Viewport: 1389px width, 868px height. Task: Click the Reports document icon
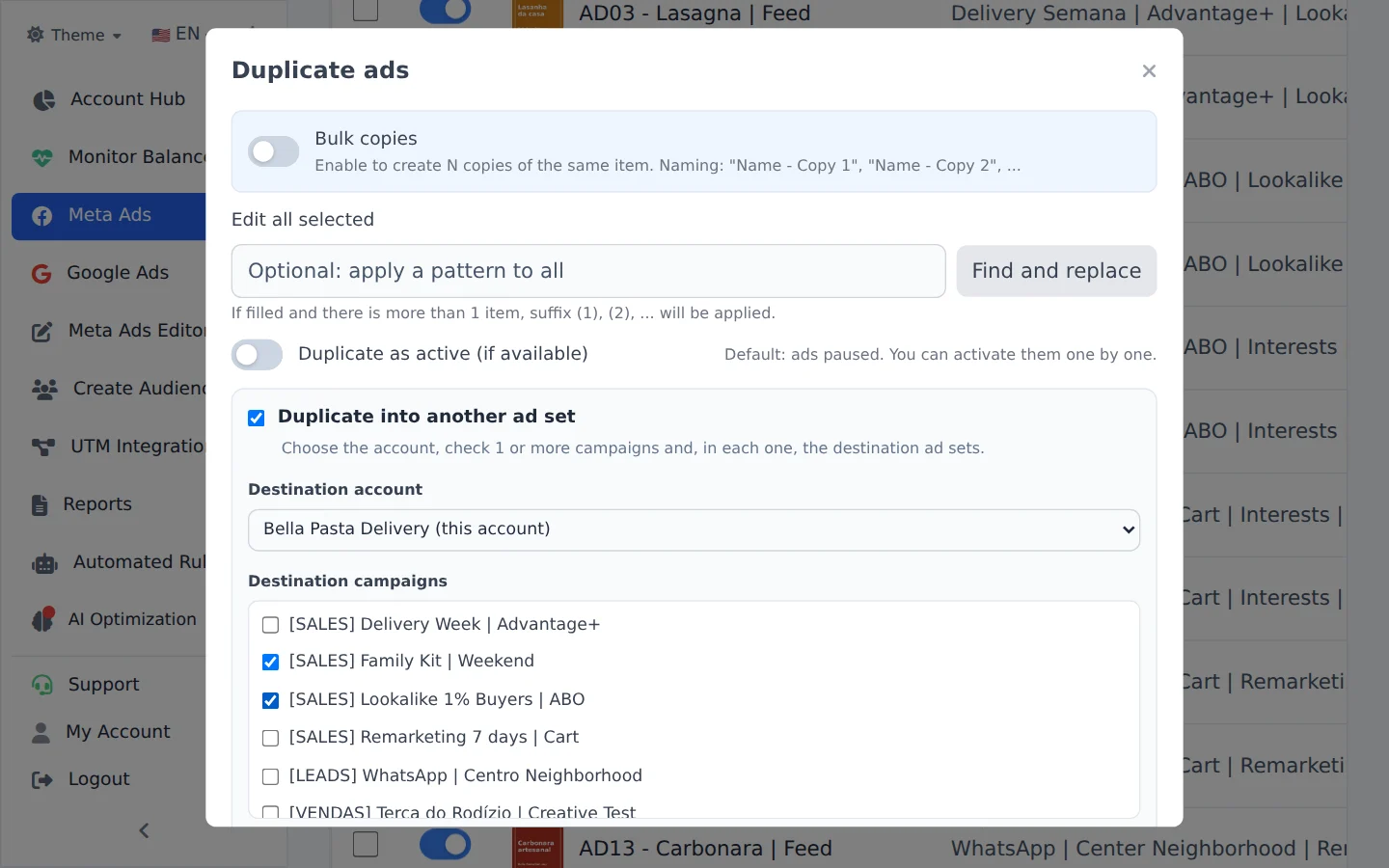(x=40, y=504)
